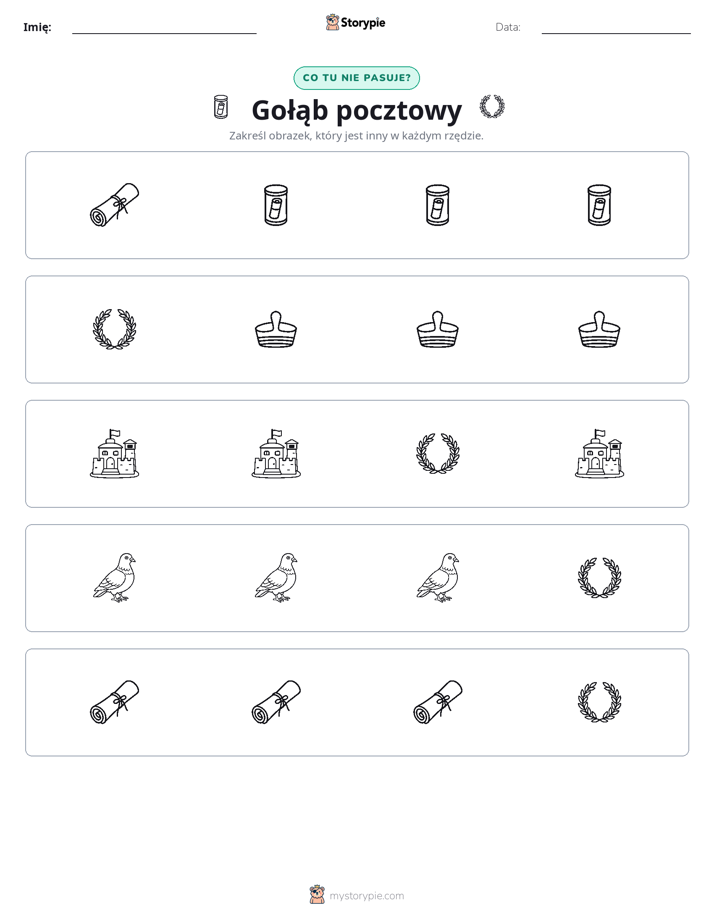
Task: Select the second scroll in the bottom row
Action: (x=276, y=702)
